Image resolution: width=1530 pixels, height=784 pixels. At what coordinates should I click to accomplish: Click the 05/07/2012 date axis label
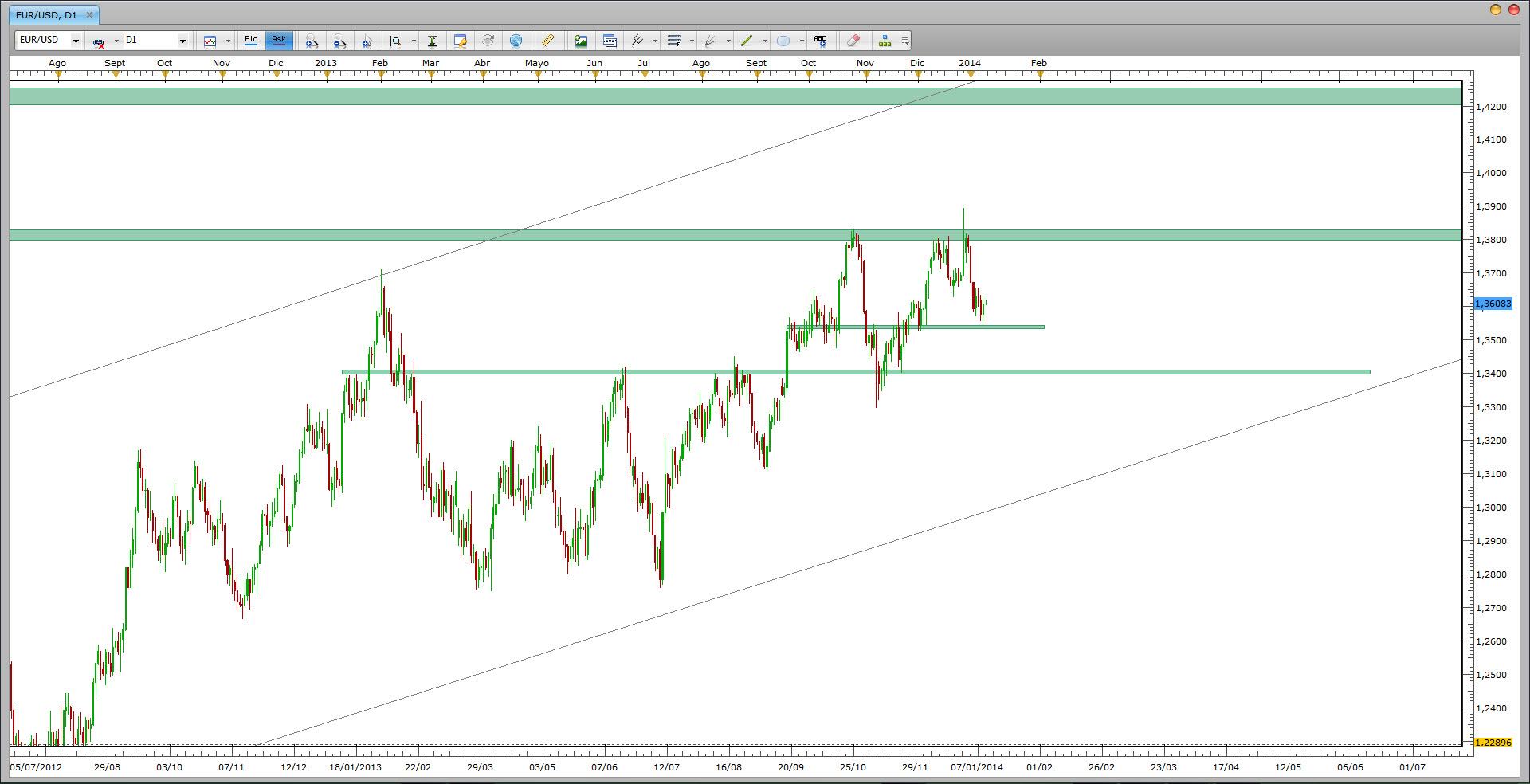coord(36,767)
